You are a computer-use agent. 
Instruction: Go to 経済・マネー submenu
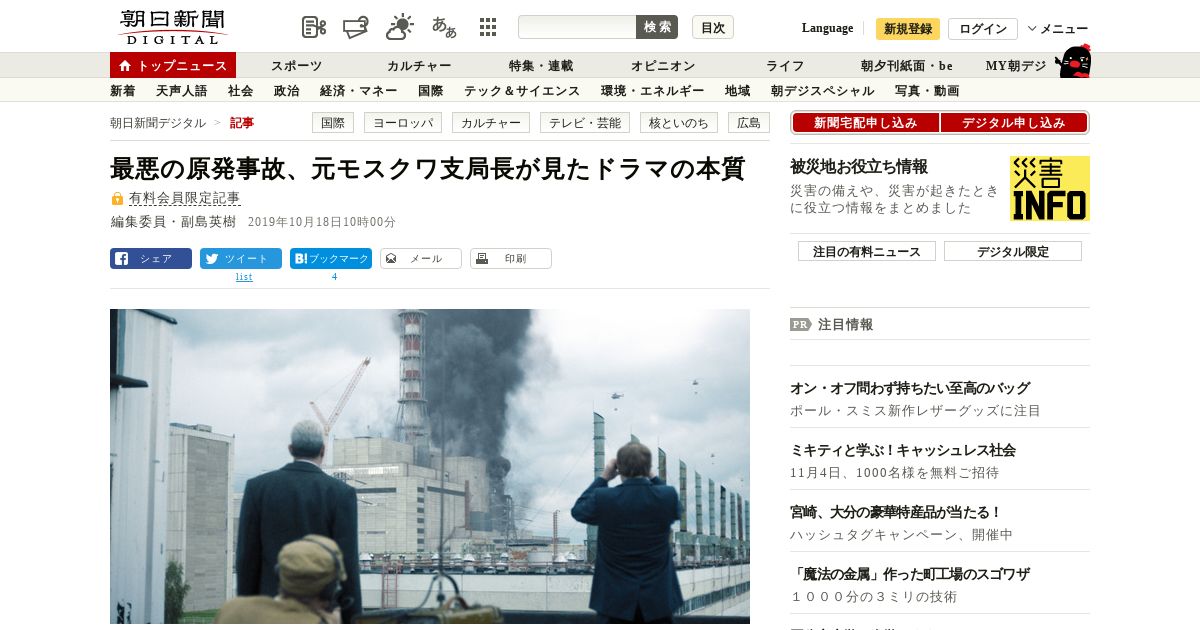pyautogui.click(x=359, y=91)
